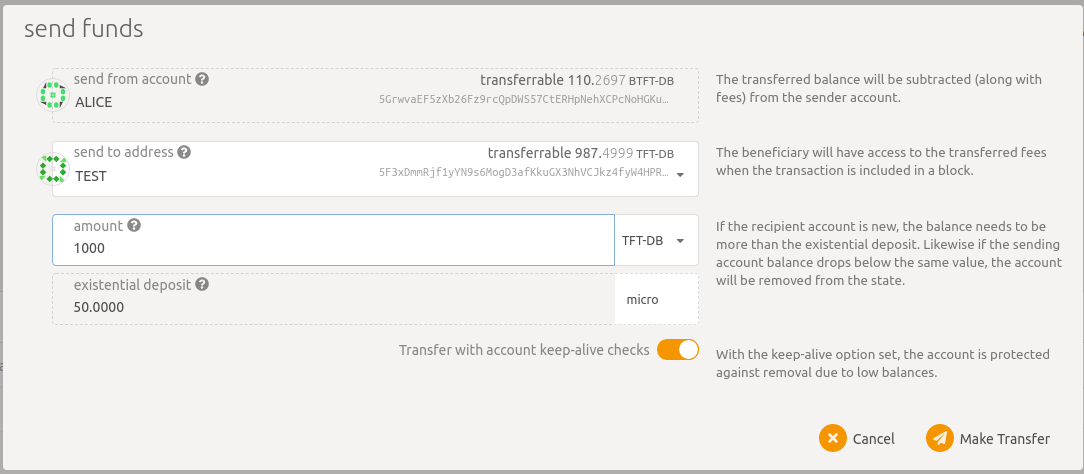Click the Transfer with account keep-alive checks label
Image resolution: width=1084 pixels, height=474 pixels.
524,350
